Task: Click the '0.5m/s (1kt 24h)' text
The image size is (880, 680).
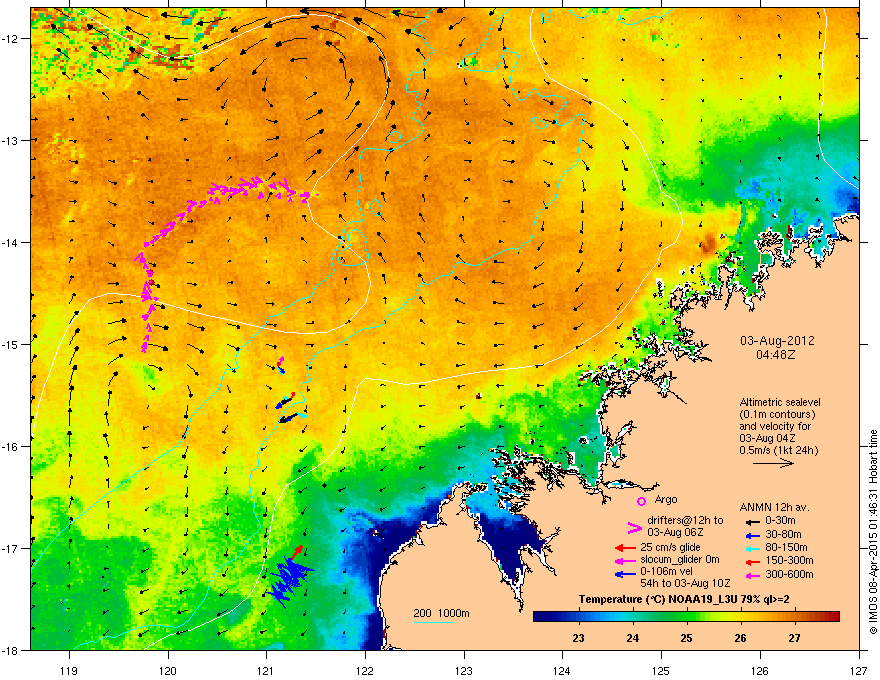Action: (778, 450)
